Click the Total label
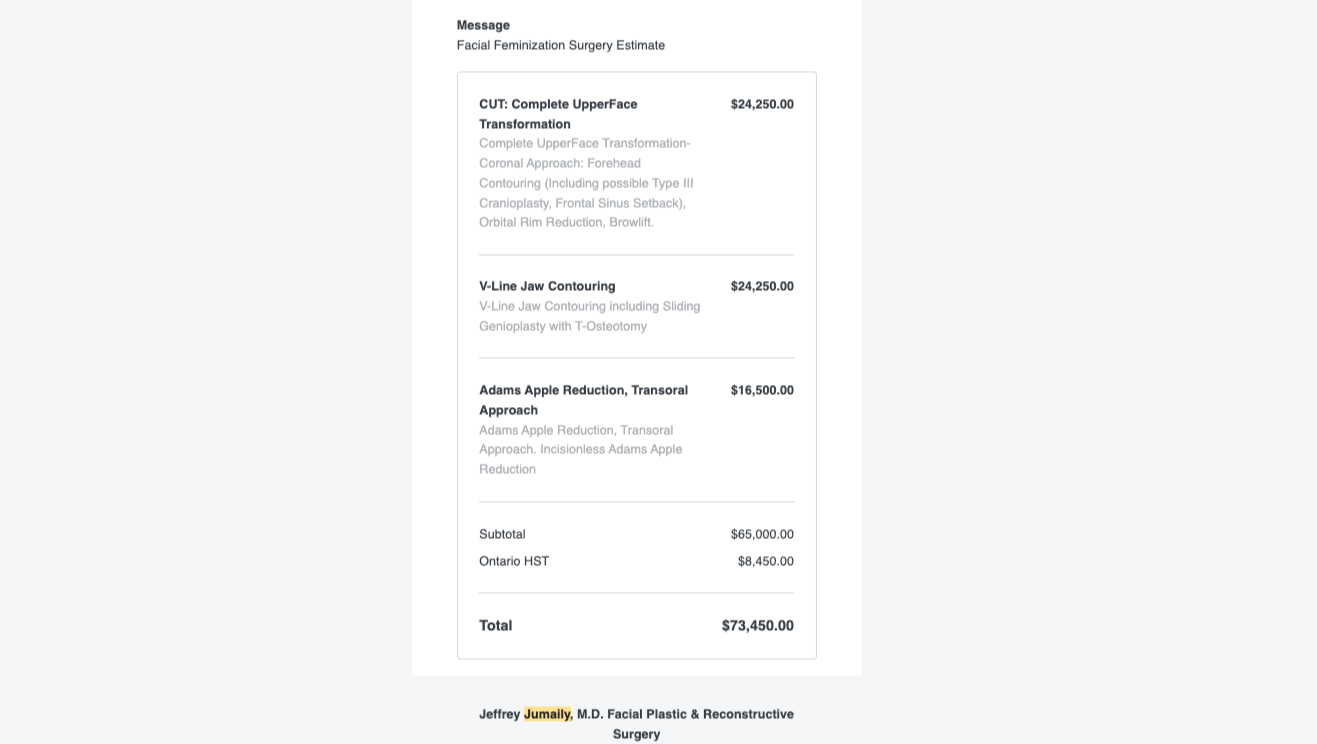 pyautogui.click(x=496, y=625)
